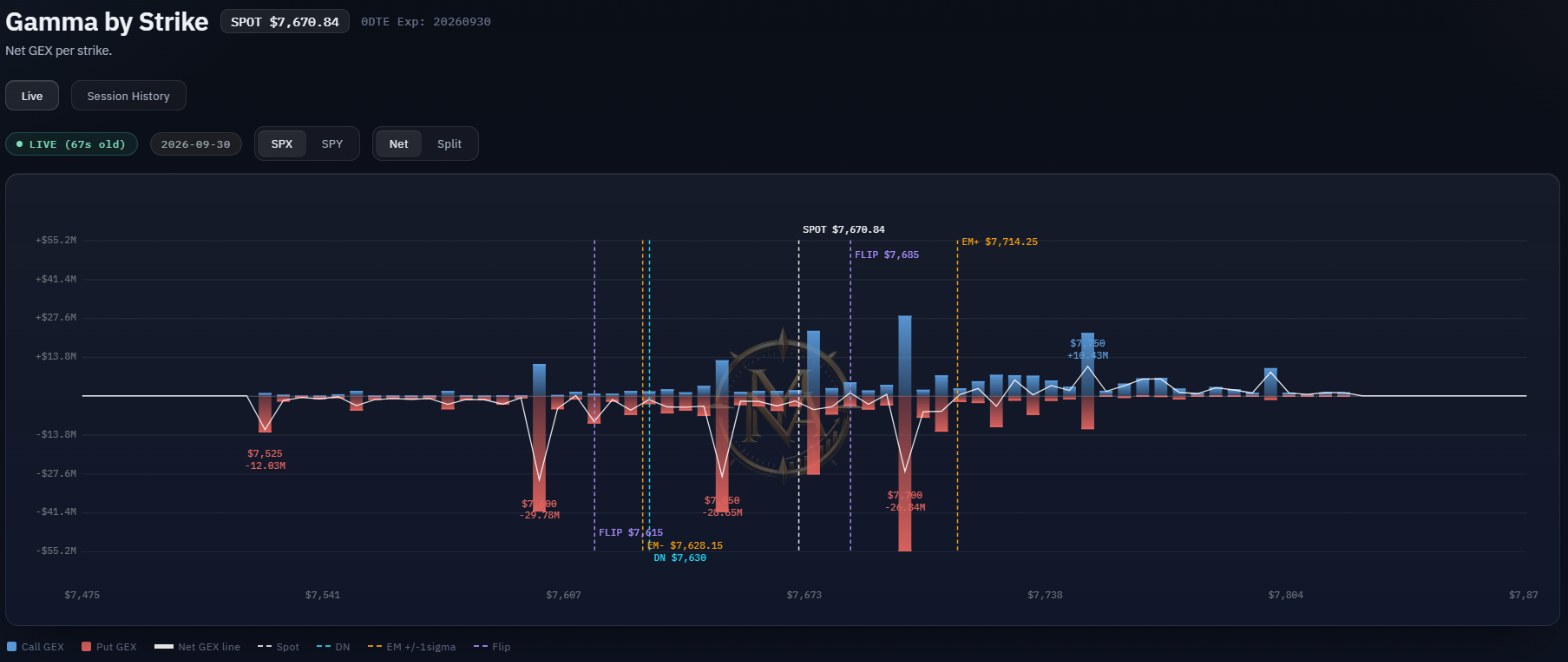
Task: Click the 0DTE Exp: 20260930 label
Action: click(x=426, y=21)
